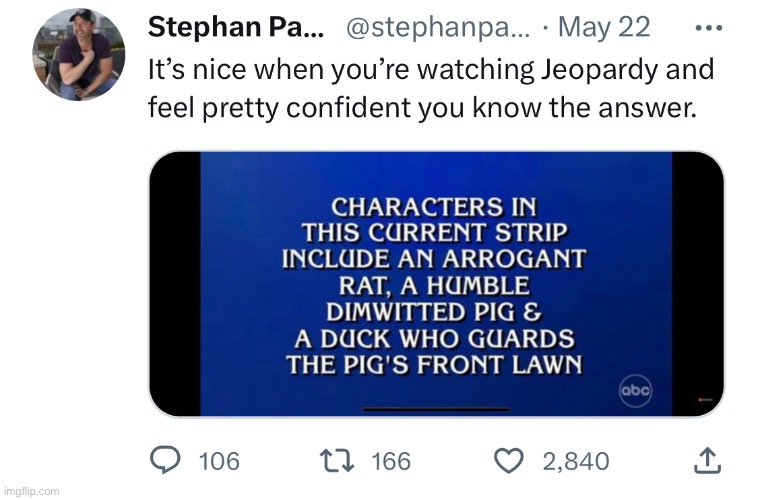View the 2,840 likes count
Image resolution: width=758 pixels, height=500 pixels.
576,461
